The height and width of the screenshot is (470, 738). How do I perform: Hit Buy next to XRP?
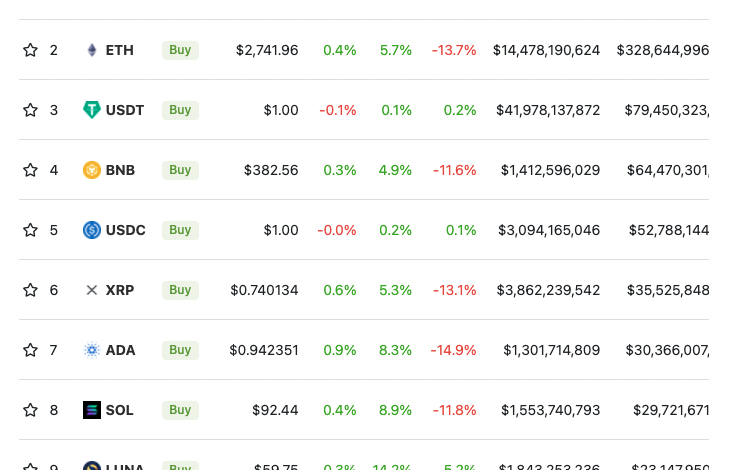click(180, 290)
